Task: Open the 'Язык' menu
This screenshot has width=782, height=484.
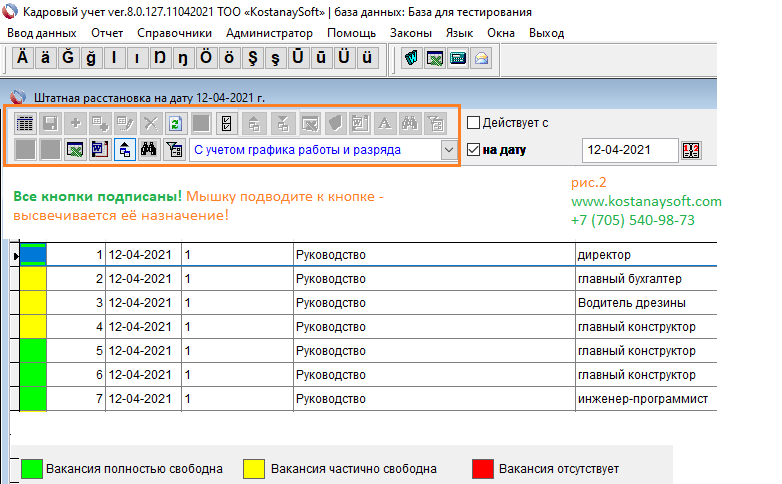Action: pos(459,33)
